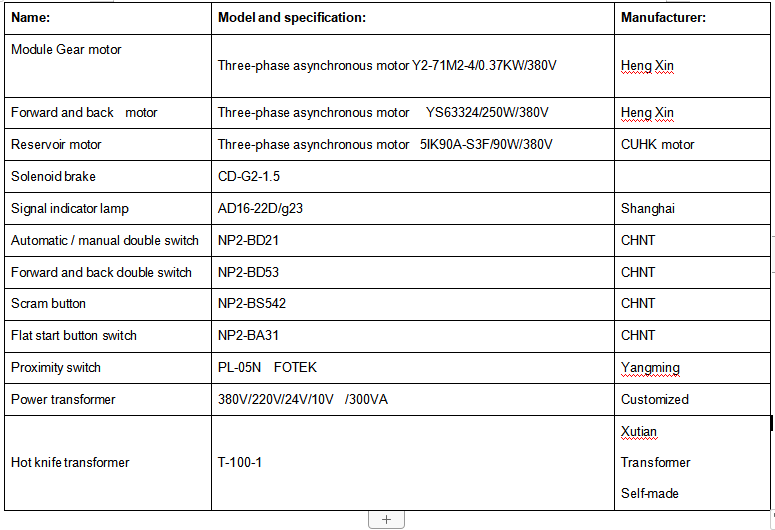Click Automatic / manual double switch cell
Image resolution: width=775 pixels, height=530 pixels.
(108, 240)
